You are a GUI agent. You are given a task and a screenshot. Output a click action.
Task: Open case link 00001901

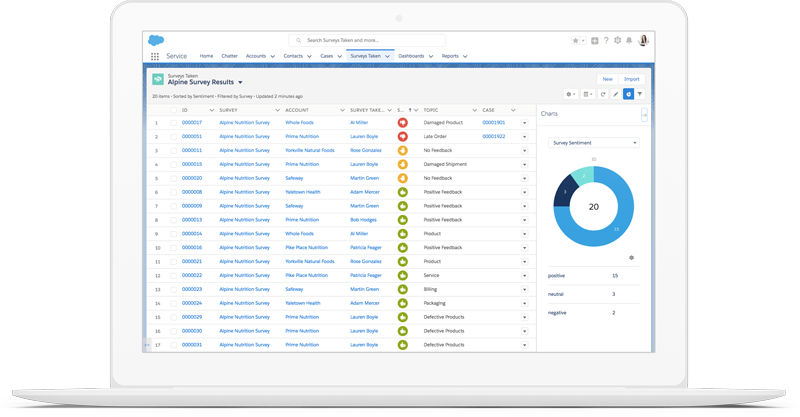pos(493,122)
